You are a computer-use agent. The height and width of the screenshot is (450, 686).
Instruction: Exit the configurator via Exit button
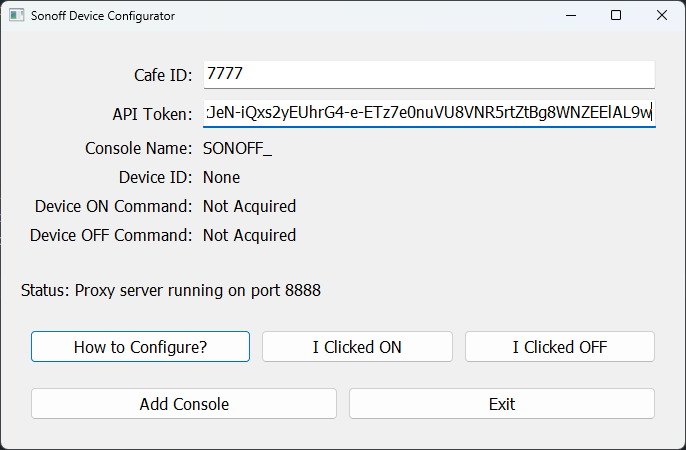(x=502, y=404)
